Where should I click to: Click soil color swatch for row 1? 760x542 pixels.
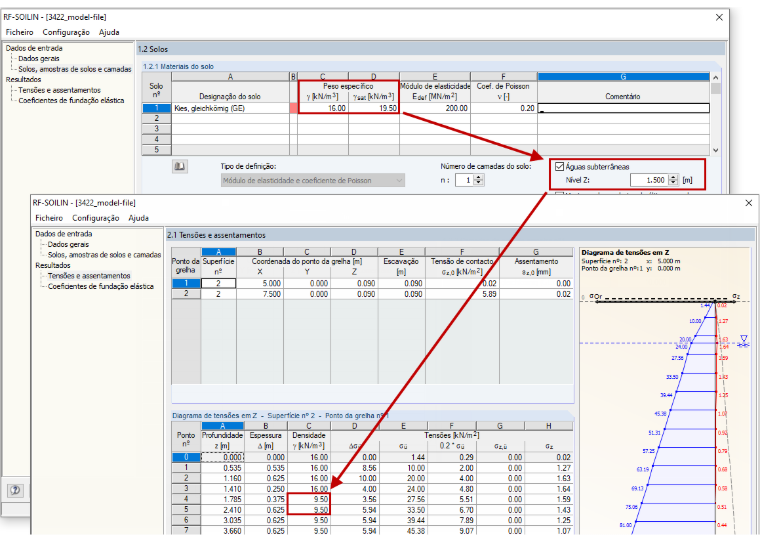click(x=293, y=108)
